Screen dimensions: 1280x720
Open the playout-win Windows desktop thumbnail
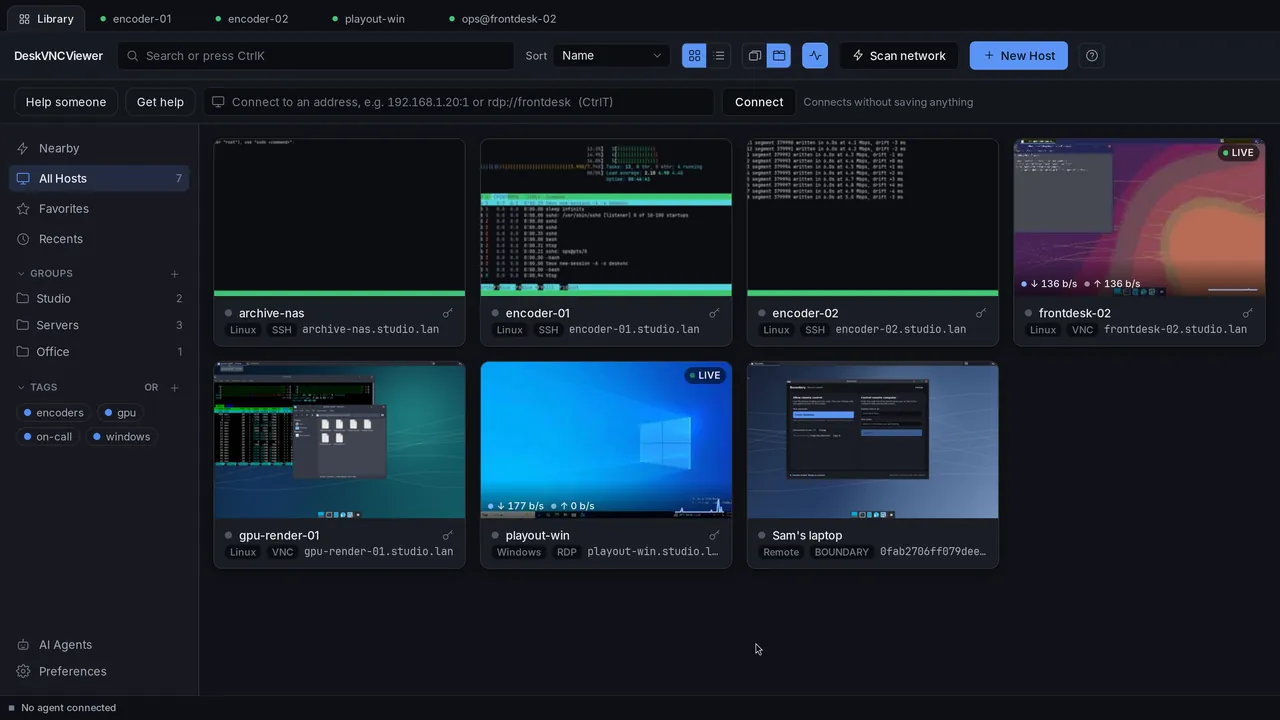606,440
